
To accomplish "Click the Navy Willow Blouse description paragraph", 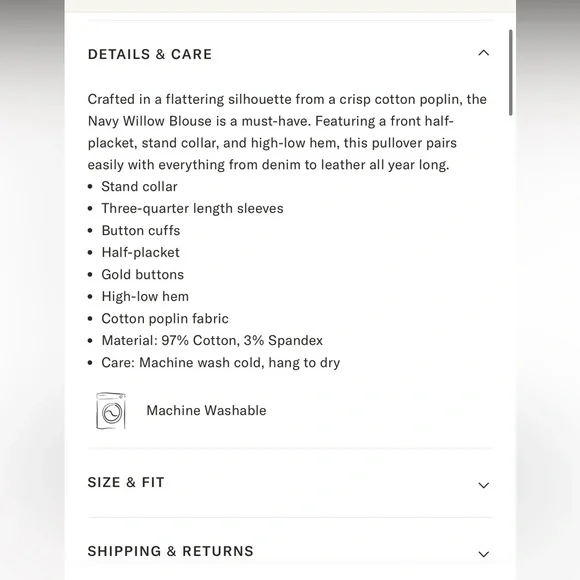I will tap(287, 132).
